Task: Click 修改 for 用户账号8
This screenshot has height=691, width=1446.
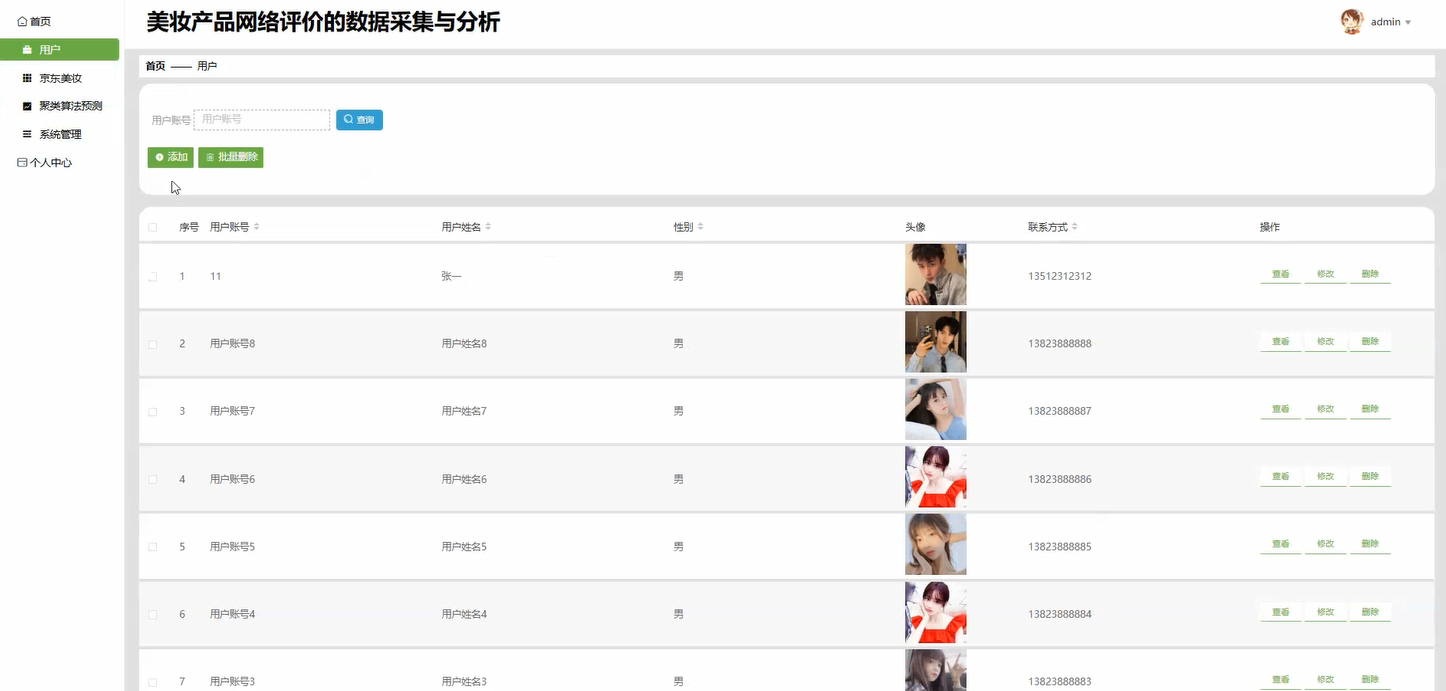Action: point(1325,342)
